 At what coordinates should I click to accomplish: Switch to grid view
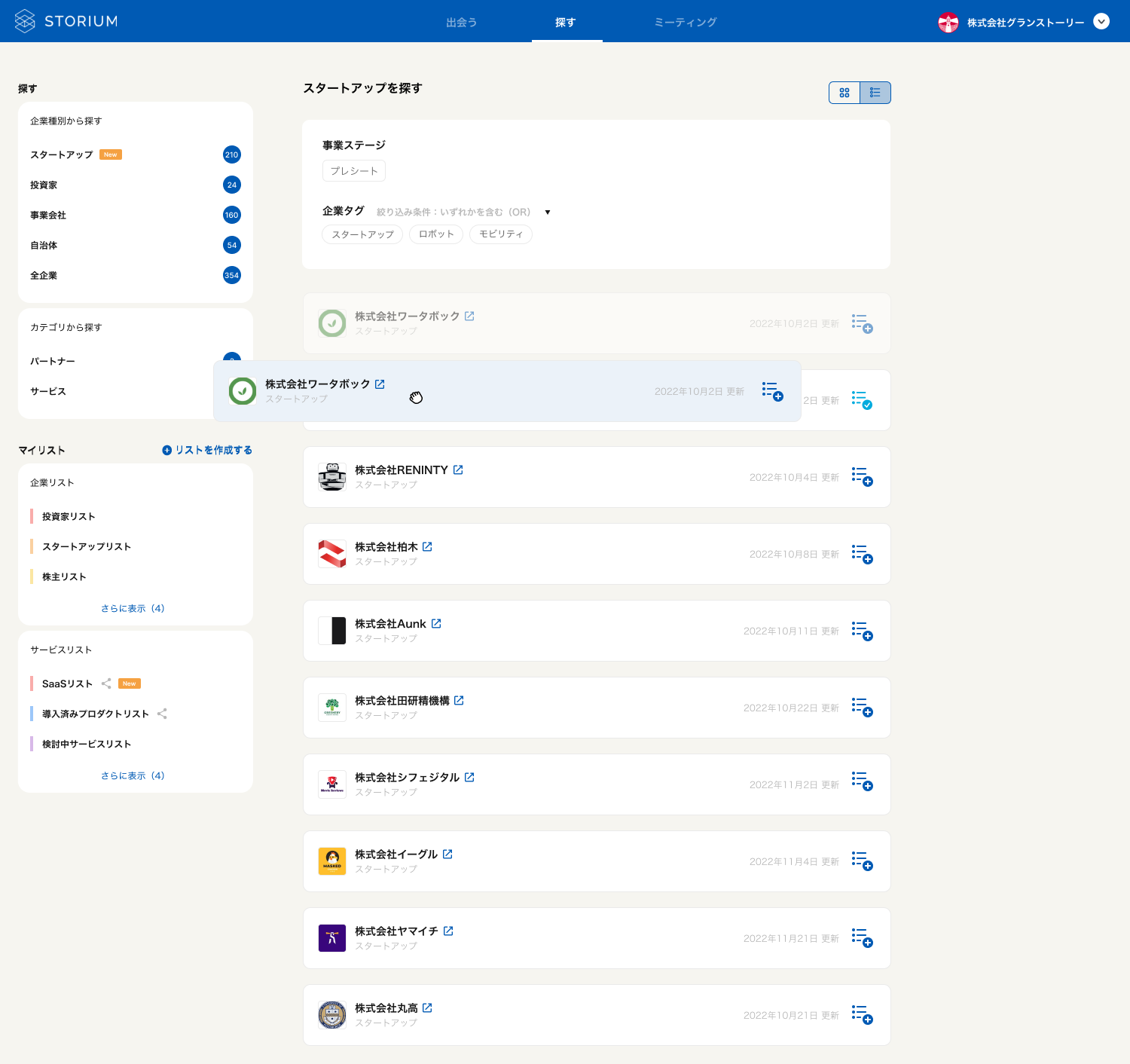click(844, 93)
